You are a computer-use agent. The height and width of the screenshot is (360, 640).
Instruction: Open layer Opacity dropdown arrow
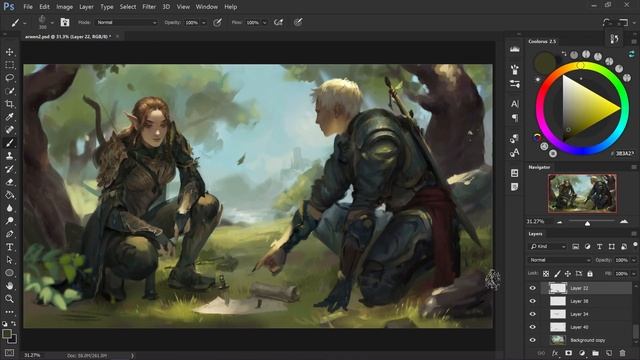point(634,260)
